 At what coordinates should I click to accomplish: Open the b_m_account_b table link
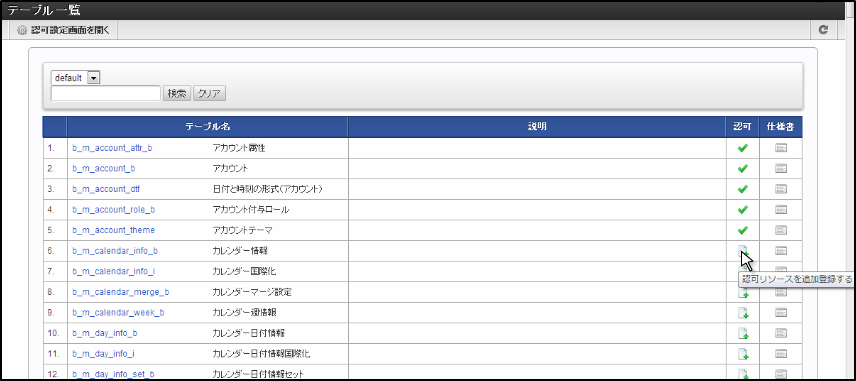pos(104,169)
